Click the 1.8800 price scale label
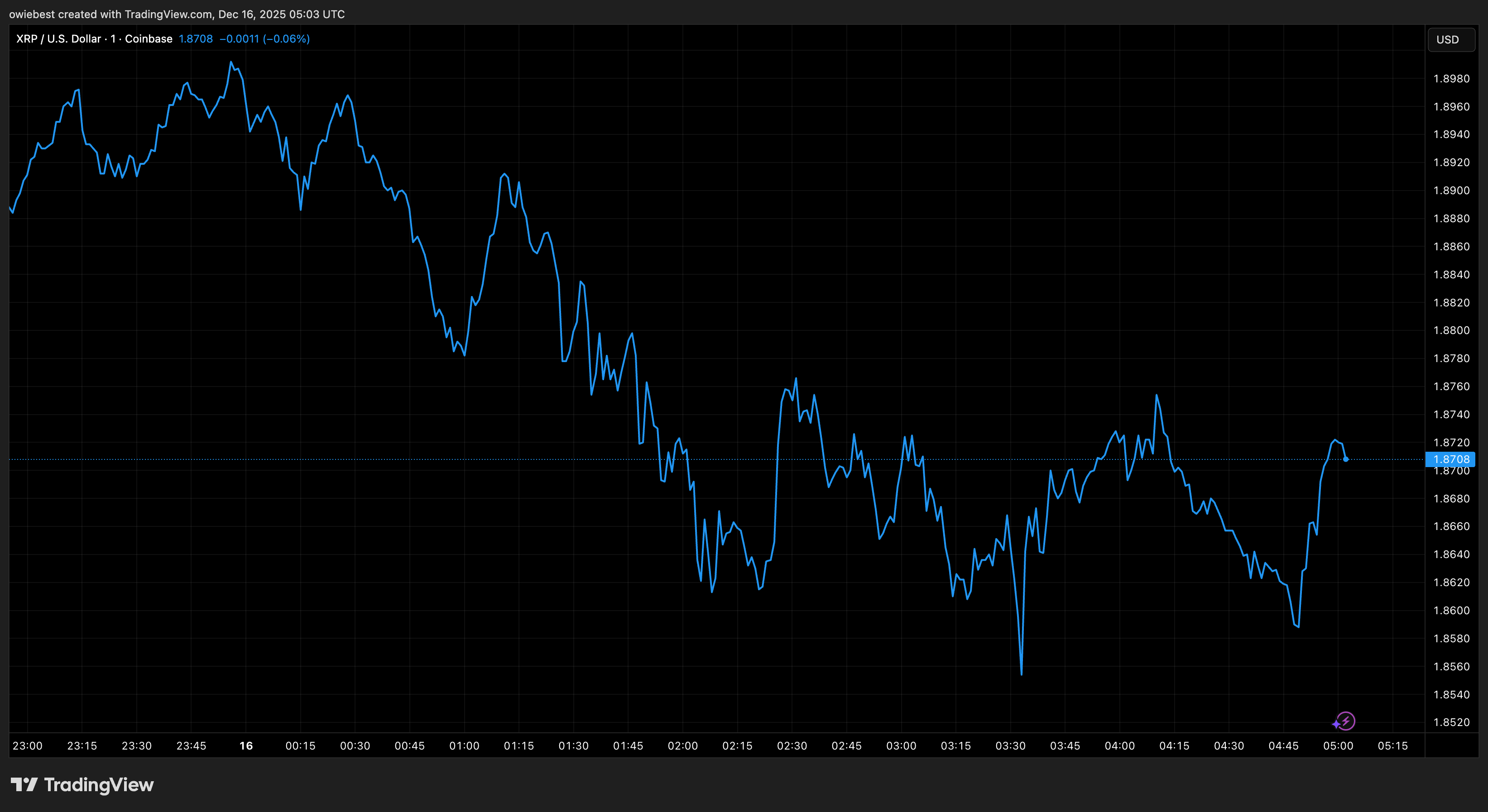Image resolution: width=1488 pixels, height=812 pixels. coord(1451,330)
